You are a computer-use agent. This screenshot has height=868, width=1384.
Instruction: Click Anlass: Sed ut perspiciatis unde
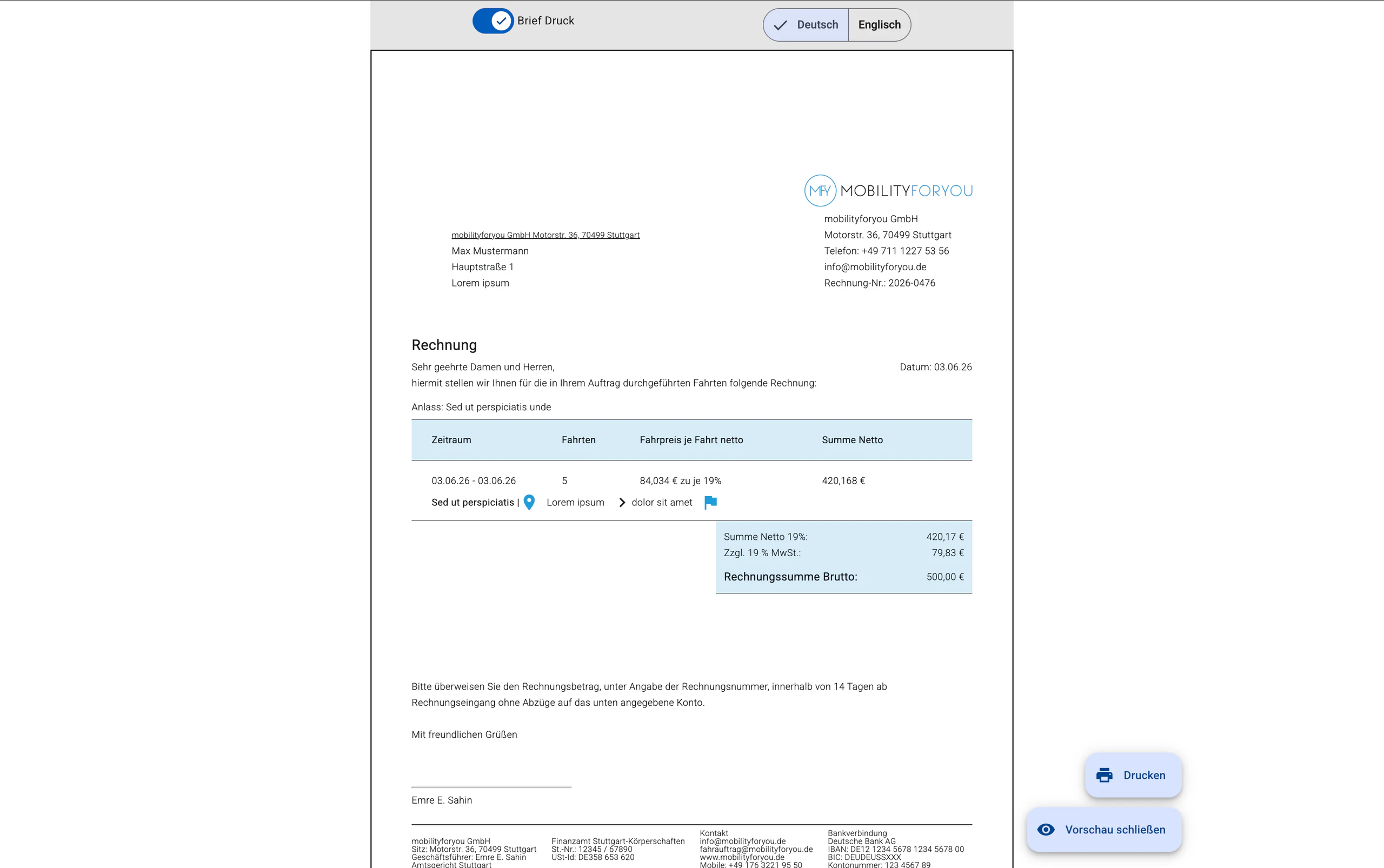click(481, 407)
